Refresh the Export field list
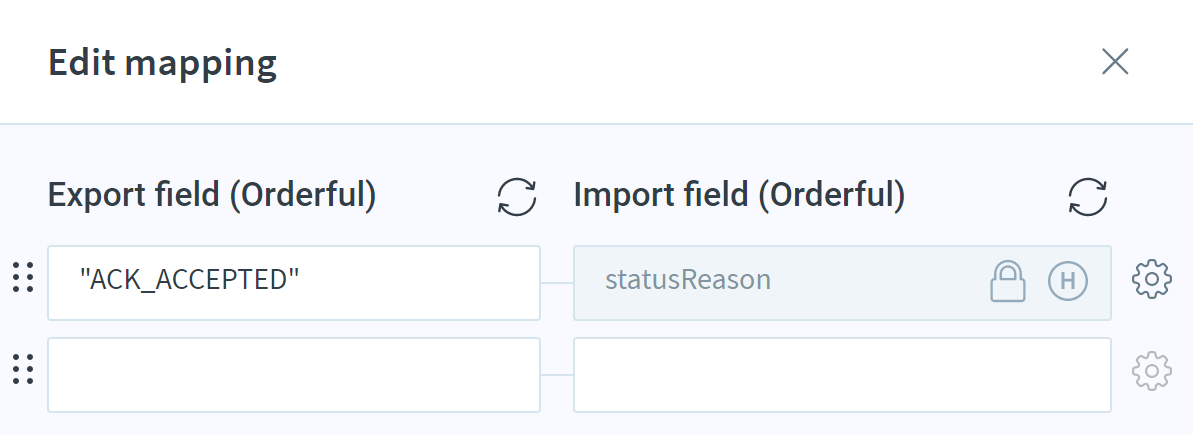This screenshot has height=435, width=1193. coord(517,198)
